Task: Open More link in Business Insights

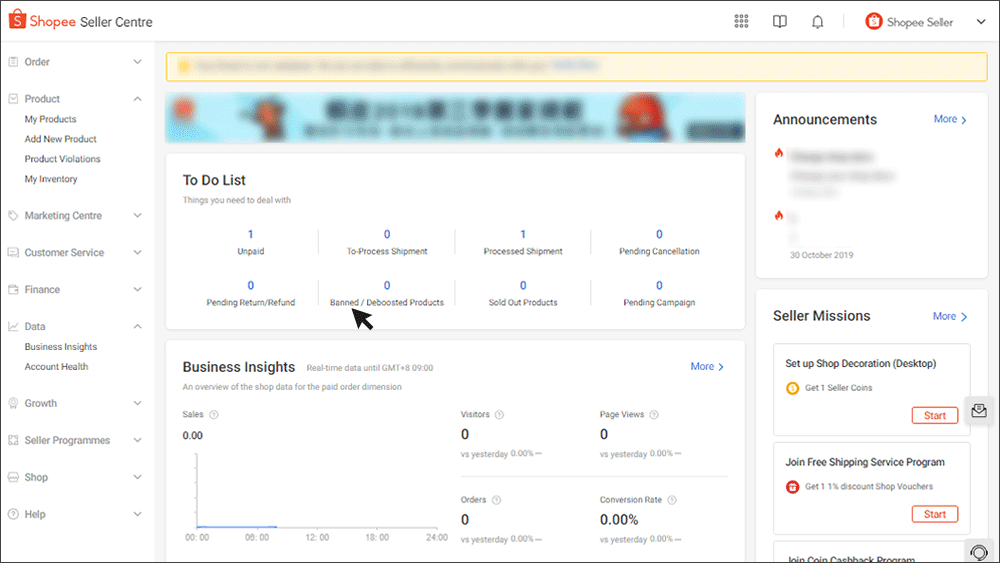Action: click(x=707, y=367)
